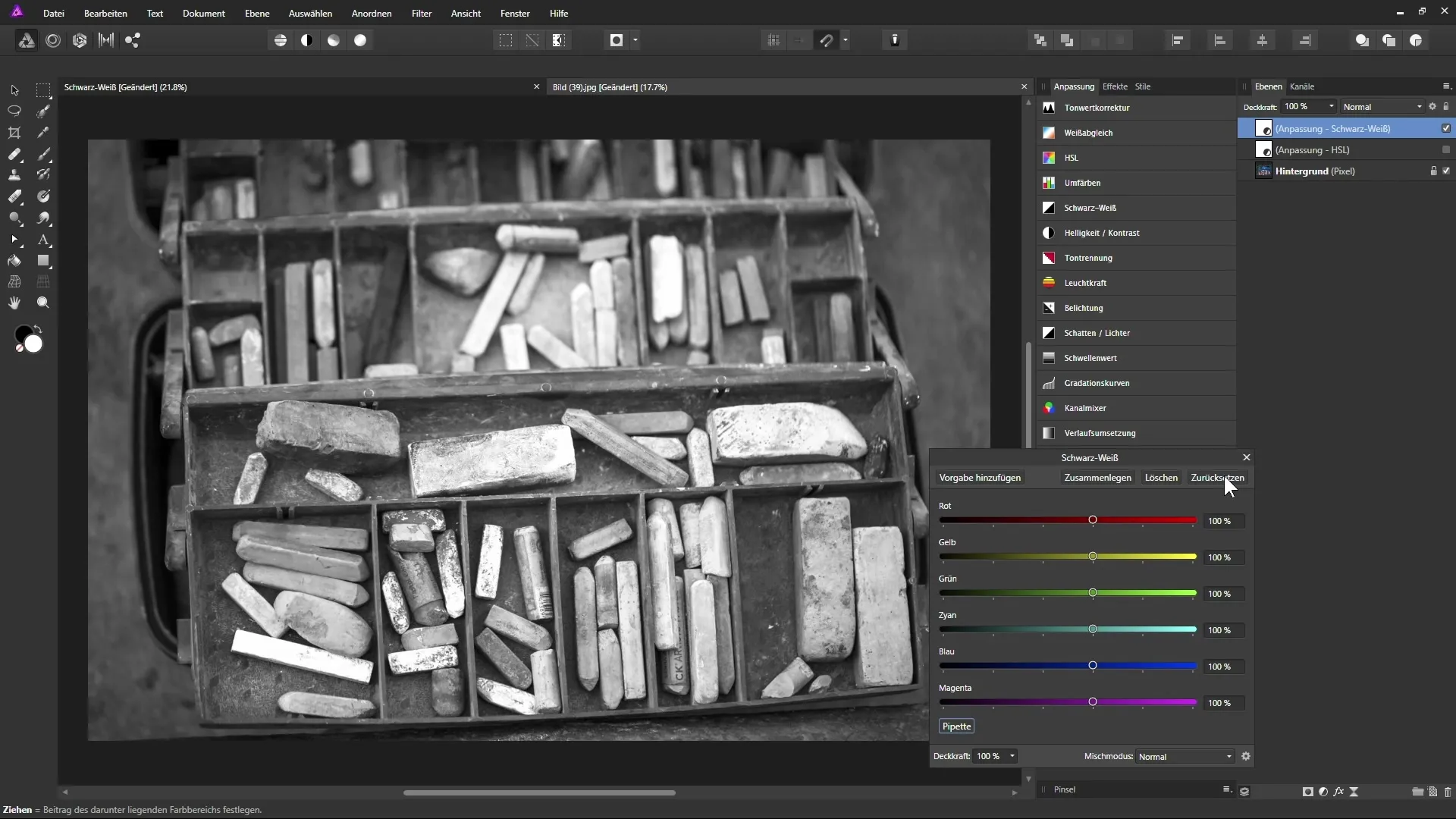
Task: Expand snapping options arrow
Action: 846,41
